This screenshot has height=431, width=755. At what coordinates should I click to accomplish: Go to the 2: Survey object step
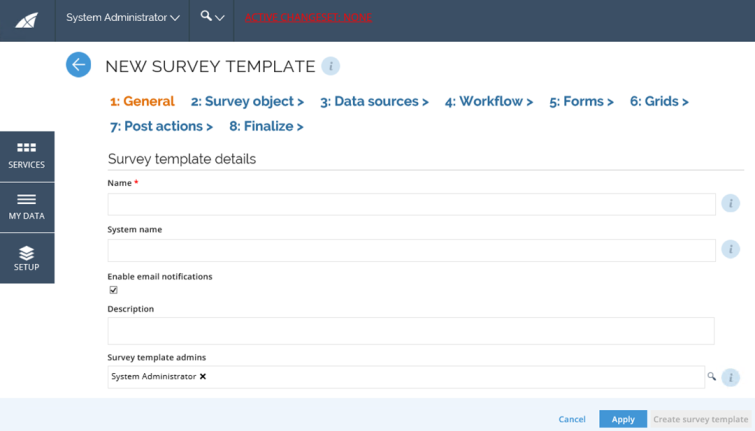[x=247, y=102]
